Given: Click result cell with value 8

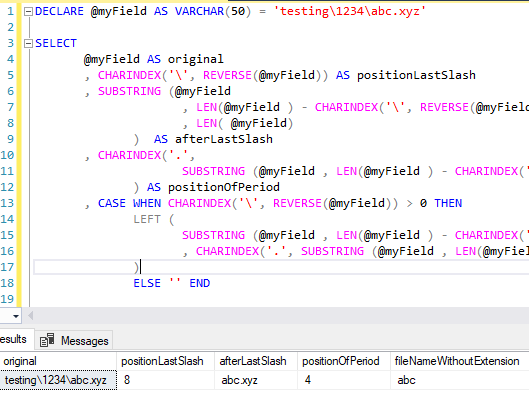Looking at the screenshot, I should pos(165,380).
